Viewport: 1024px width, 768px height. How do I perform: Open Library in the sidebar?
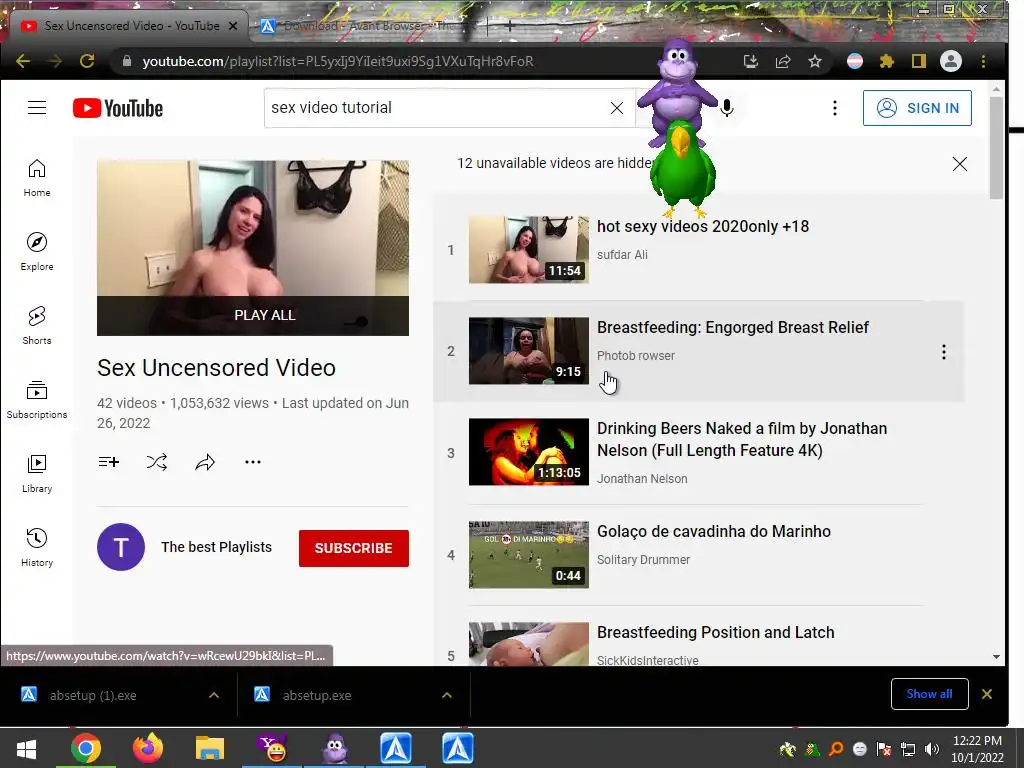click(37, 473)
